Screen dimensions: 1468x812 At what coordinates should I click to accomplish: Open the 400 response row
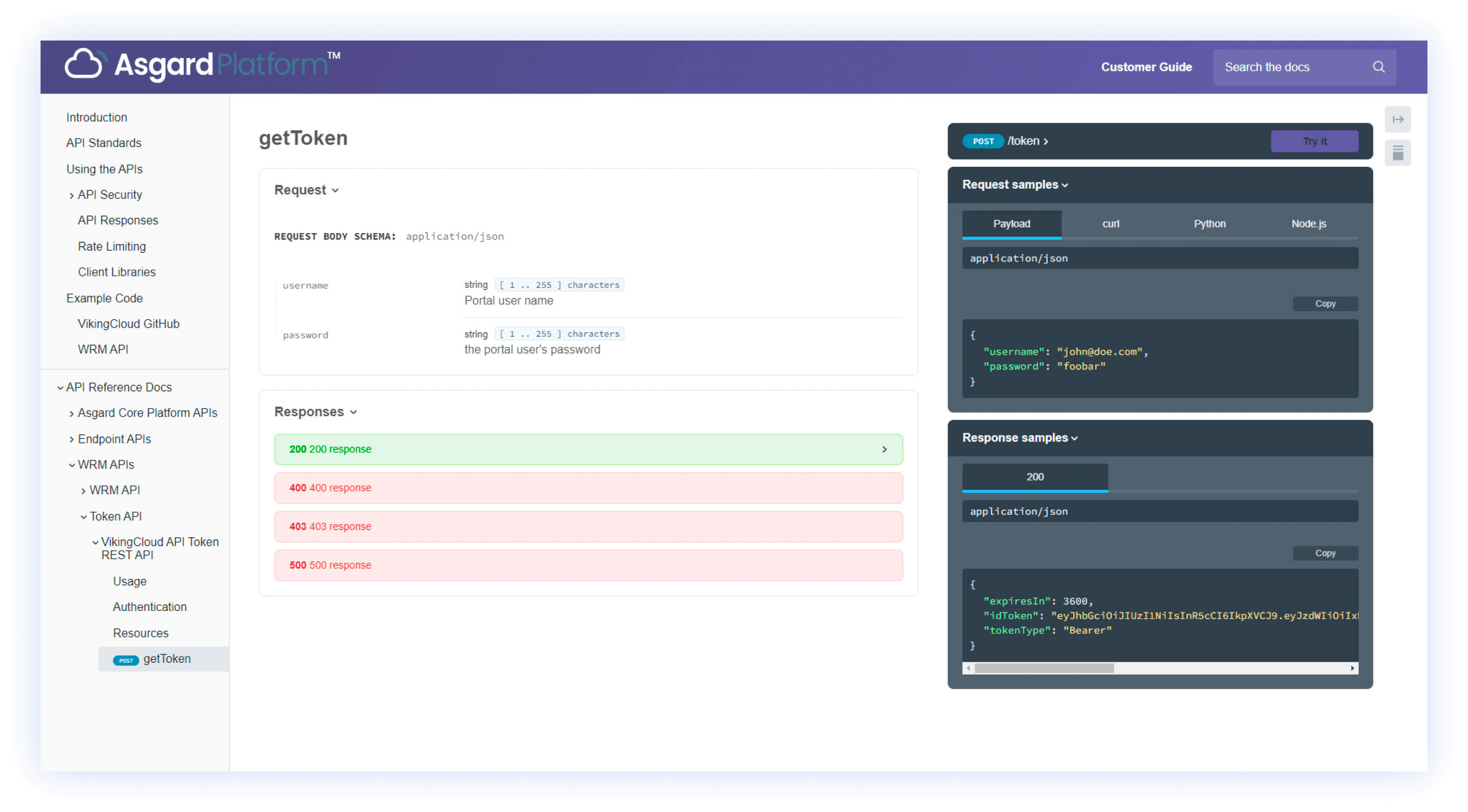pyautogui.click(x=588, y=488)
